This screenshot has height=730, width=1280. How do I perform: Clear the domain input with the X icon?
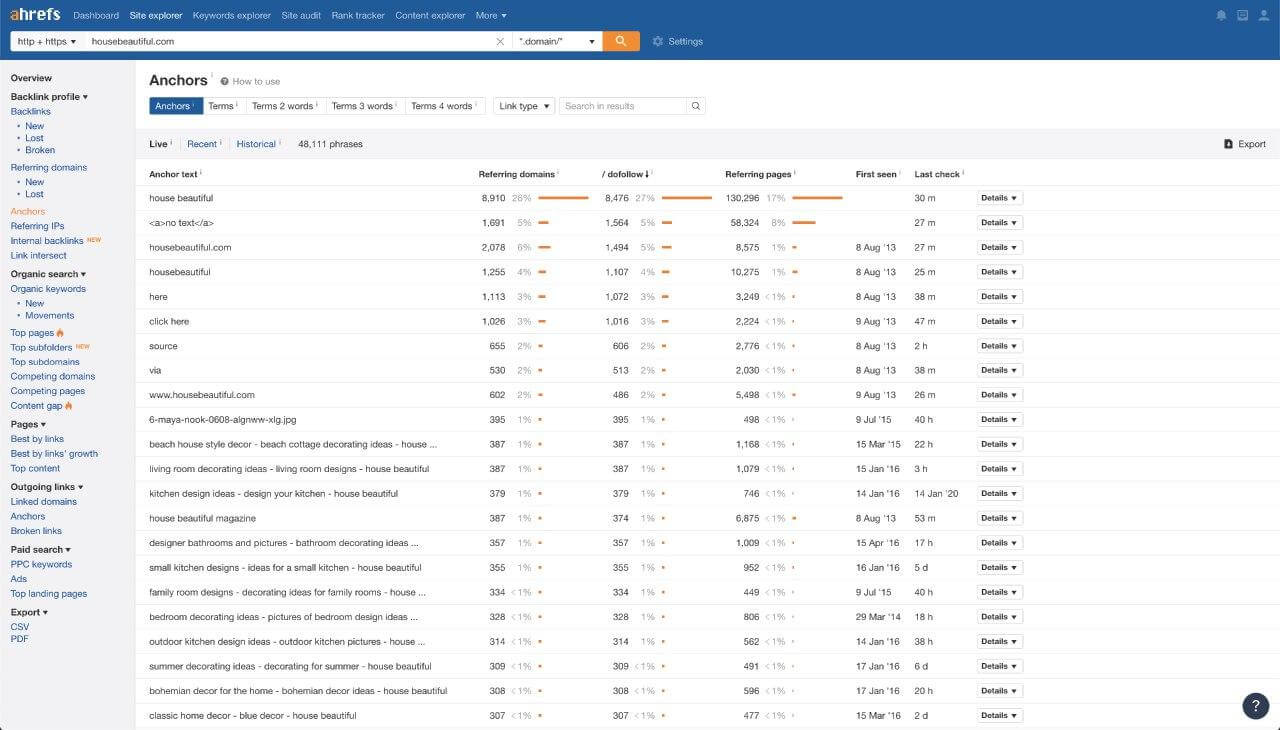[501, 41]
